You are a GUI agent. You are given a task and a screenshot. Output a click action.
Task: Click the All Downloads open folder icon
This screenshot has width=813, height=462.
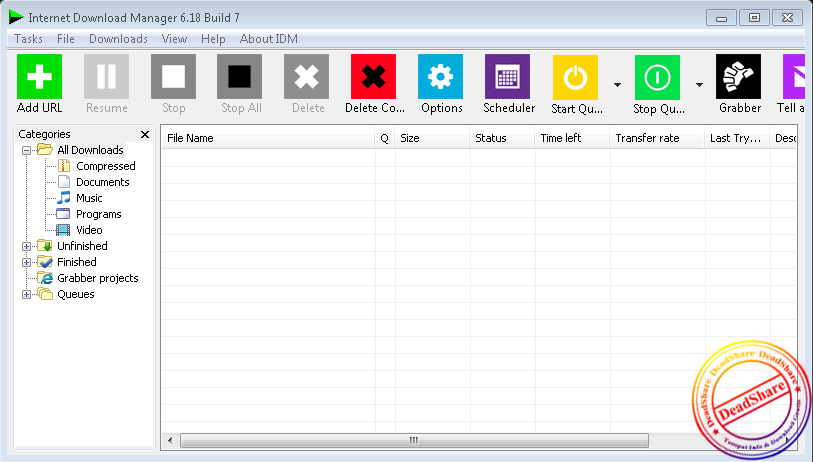pyautogui.click(x=45, y=150)
